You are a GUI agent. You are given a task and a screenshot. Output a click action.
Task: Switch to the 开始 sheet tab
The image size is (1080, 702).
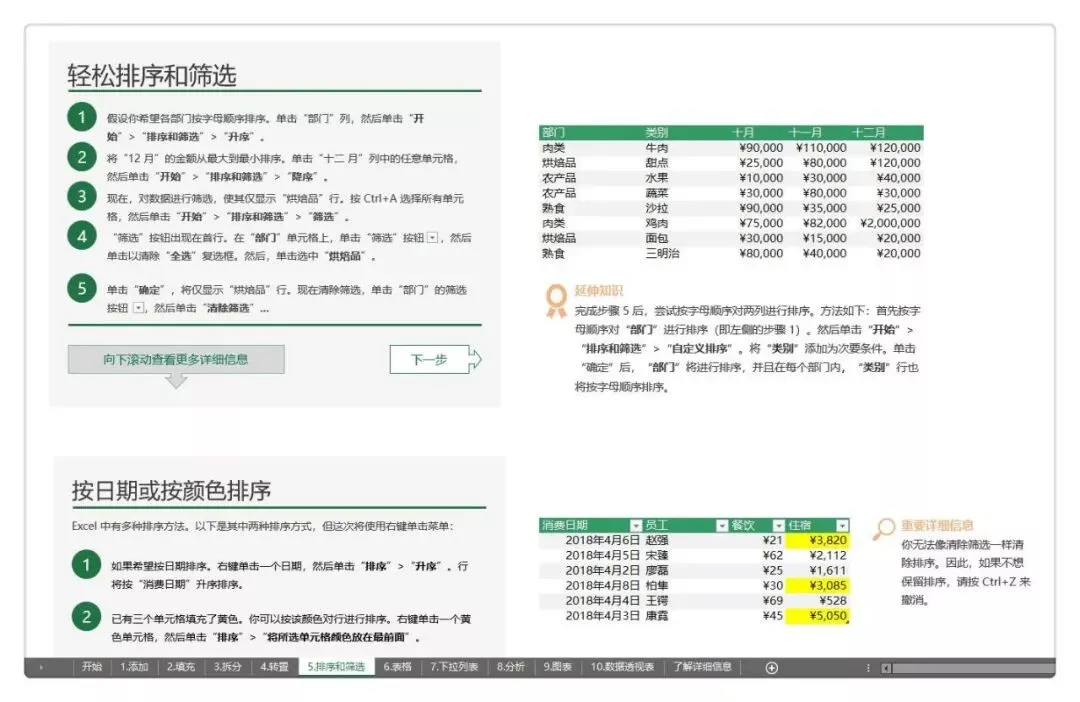pyautogui.click(x=92, y=667)
